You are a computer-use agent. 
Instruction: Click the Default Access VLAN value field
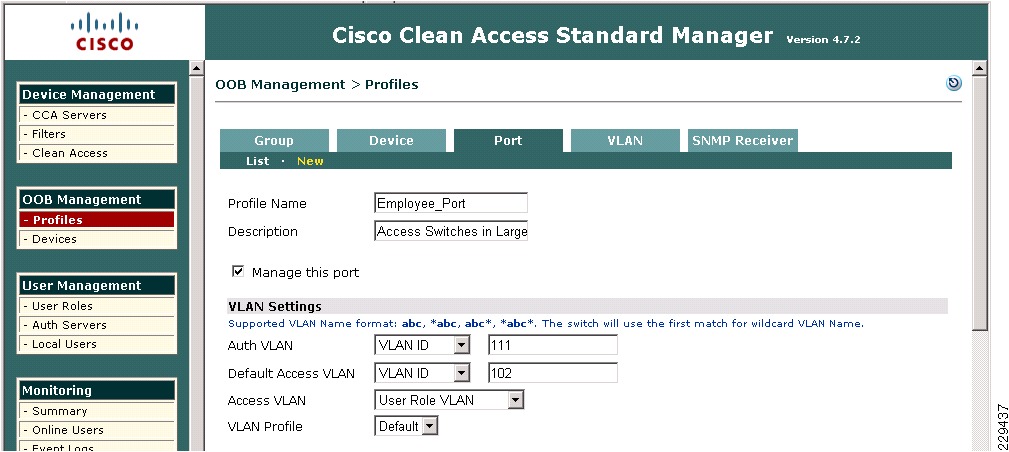[x=553, y=373]
